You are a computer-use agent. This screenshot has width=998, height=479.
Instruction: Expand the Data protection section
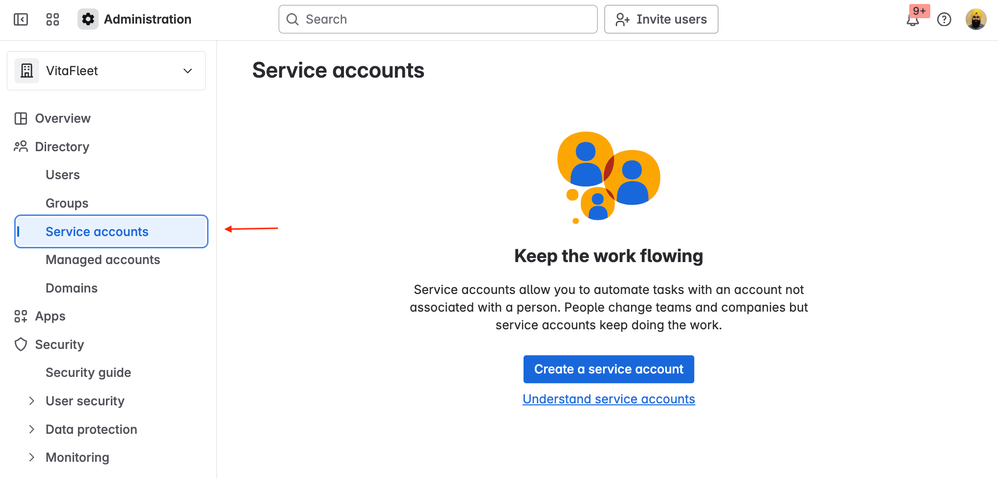pos(32,429)
